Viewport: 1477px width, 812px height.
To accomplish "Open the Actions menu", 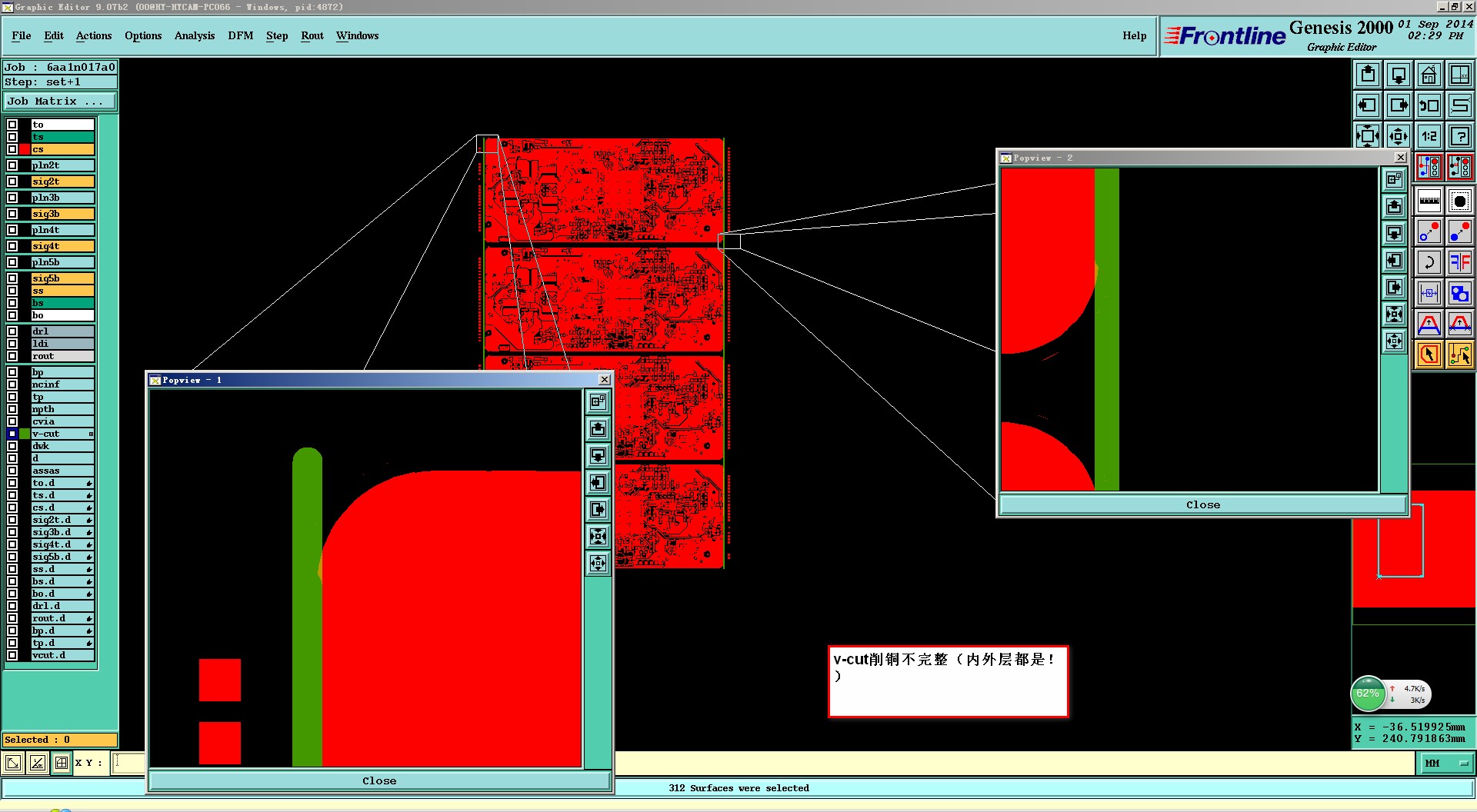I will [94, 35].
